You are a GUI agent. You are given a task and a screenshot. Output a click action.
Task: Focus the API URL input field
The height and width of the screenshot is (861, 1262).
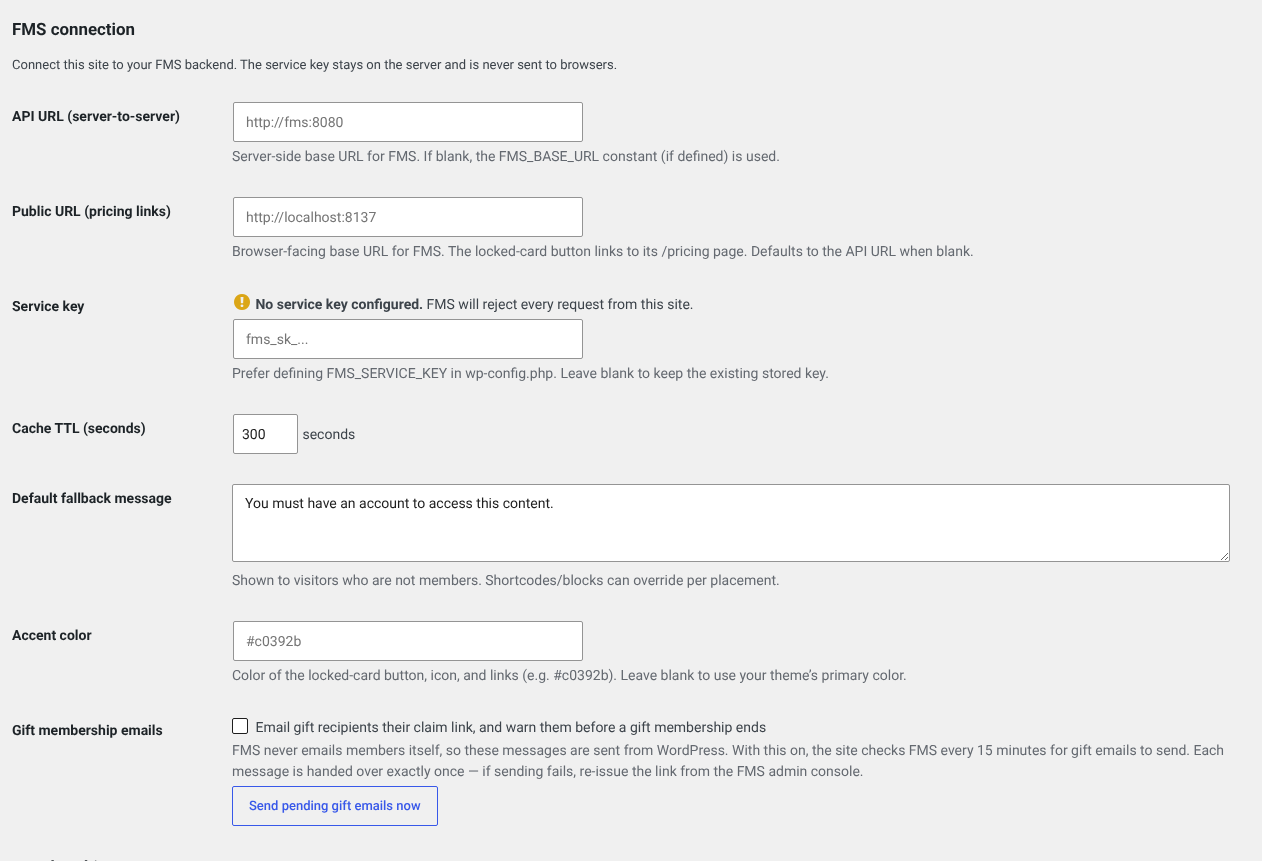(x=407, y=122)
